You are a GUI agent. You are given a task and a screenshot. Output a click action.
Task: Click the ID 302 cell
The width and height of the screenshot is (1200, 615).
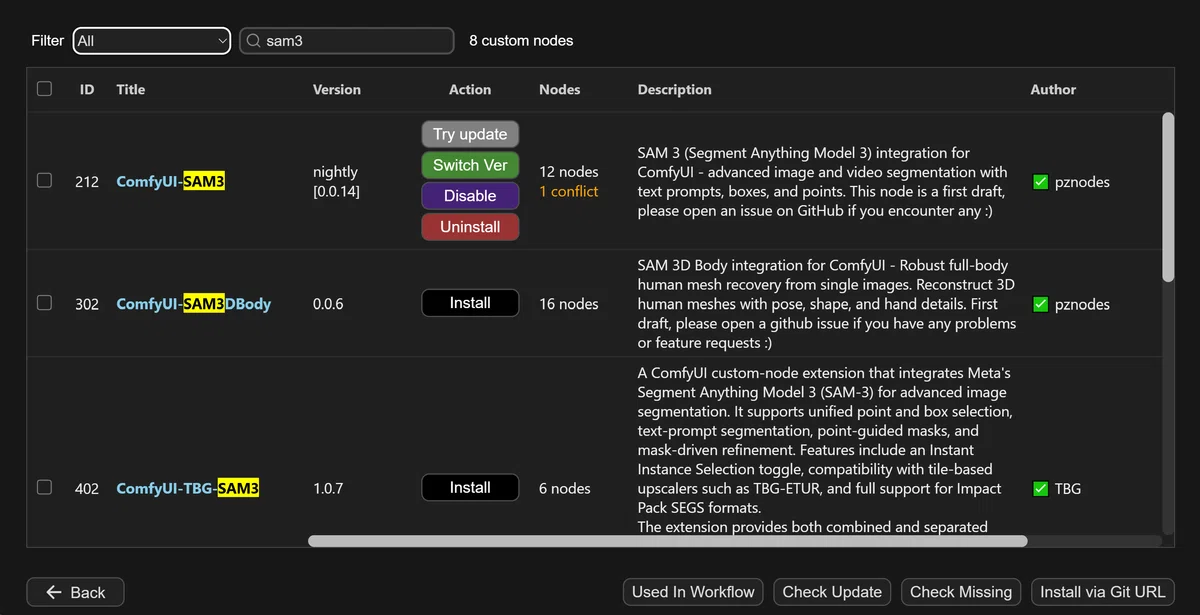[x=87, y=304]
